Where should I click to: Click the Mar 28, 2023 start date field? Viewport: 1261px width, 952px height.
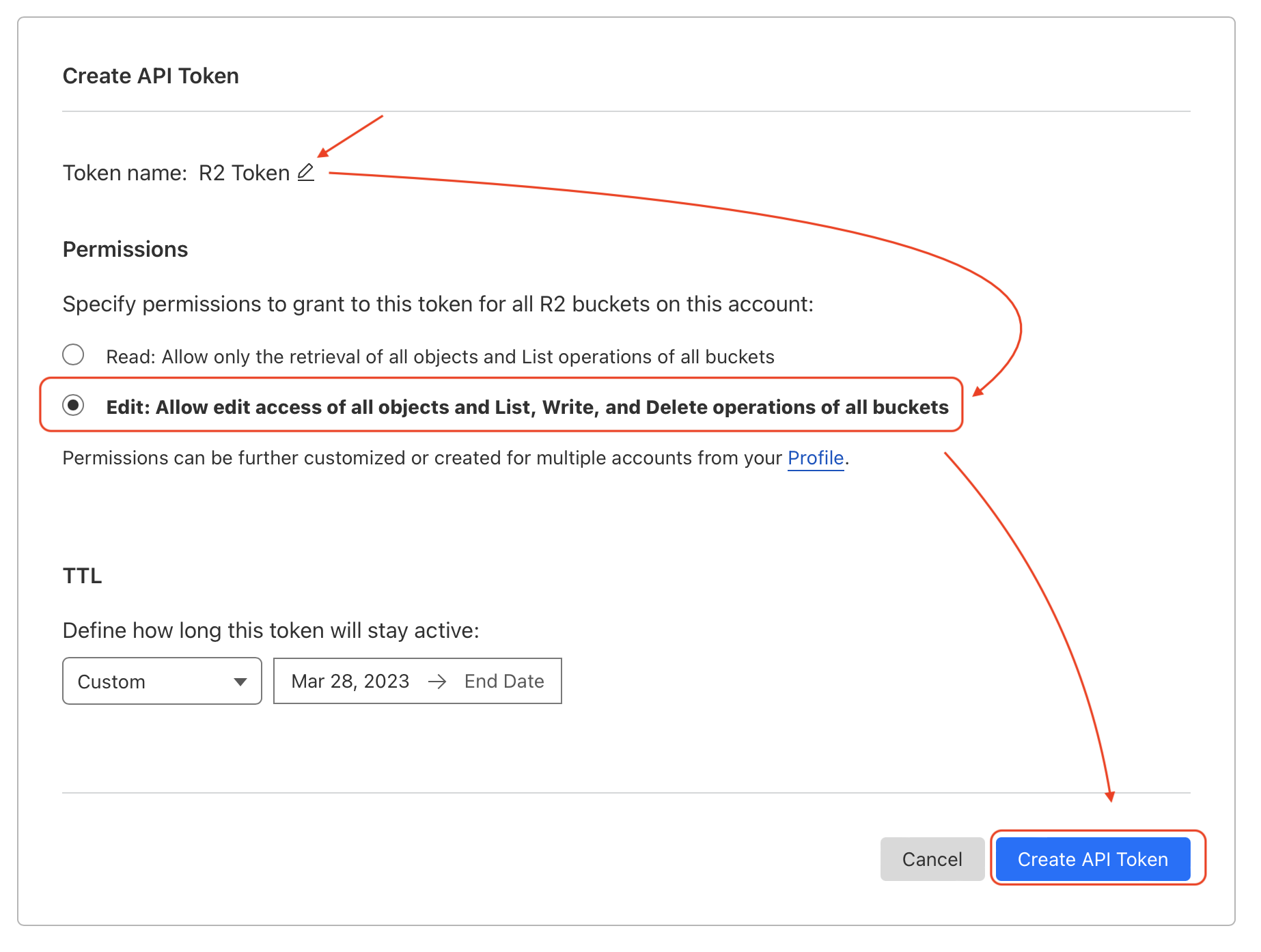(x=350, y=681)
